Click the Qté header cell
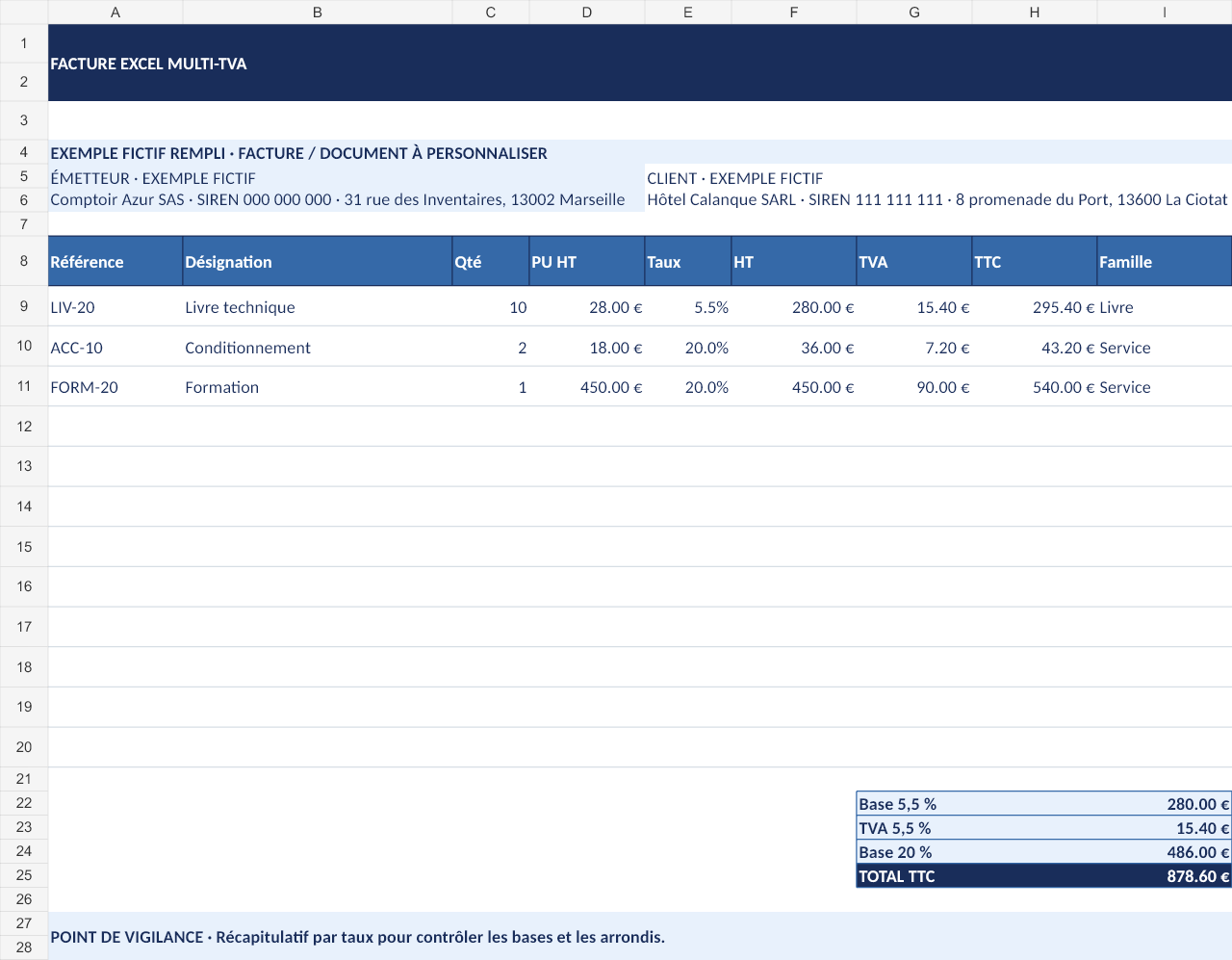 tap(491, 262)
